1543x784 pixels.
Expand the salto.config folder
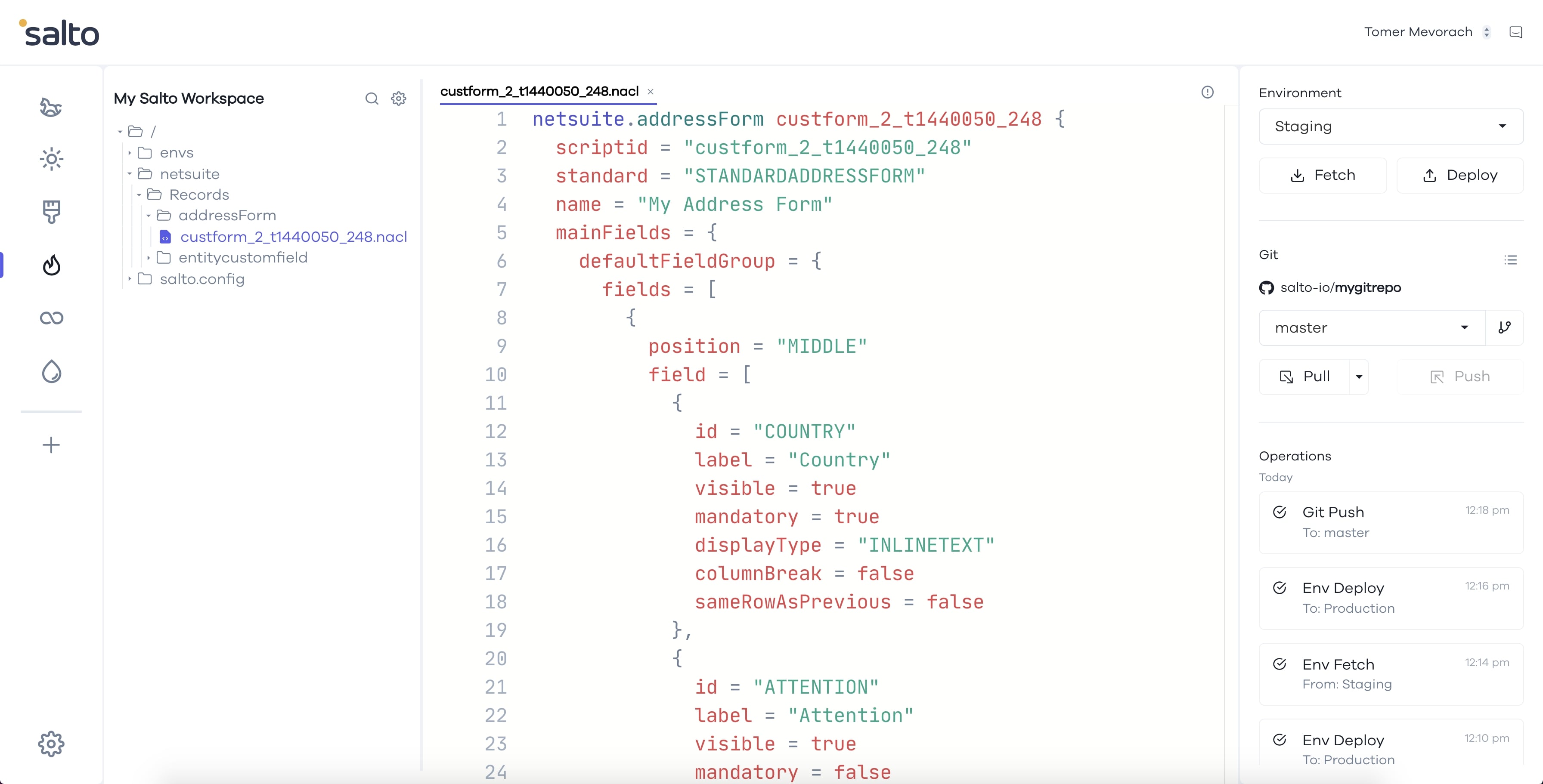tap(130, 279)
